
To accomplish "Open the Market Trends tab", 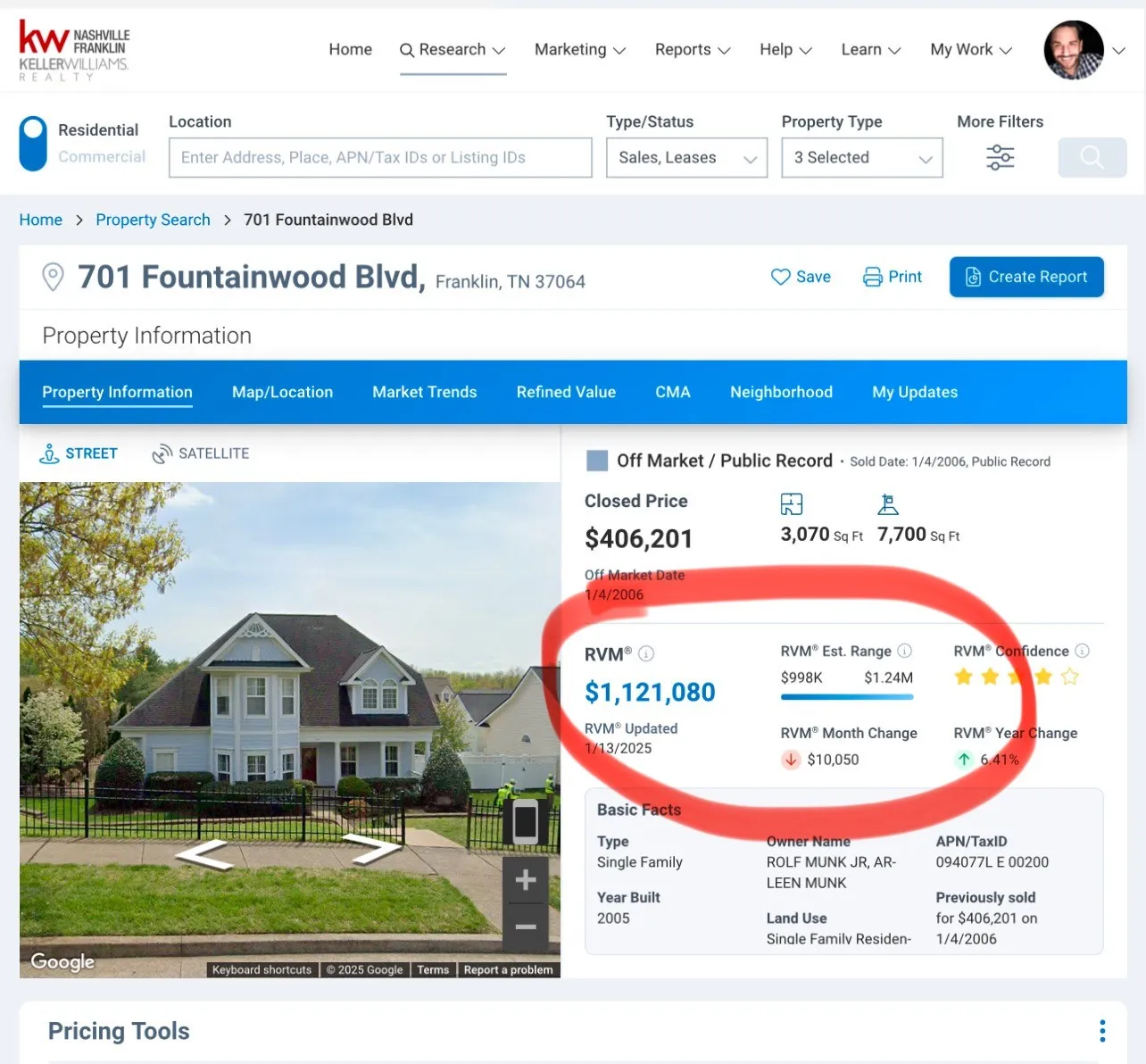I will click(x=425, y=392).
